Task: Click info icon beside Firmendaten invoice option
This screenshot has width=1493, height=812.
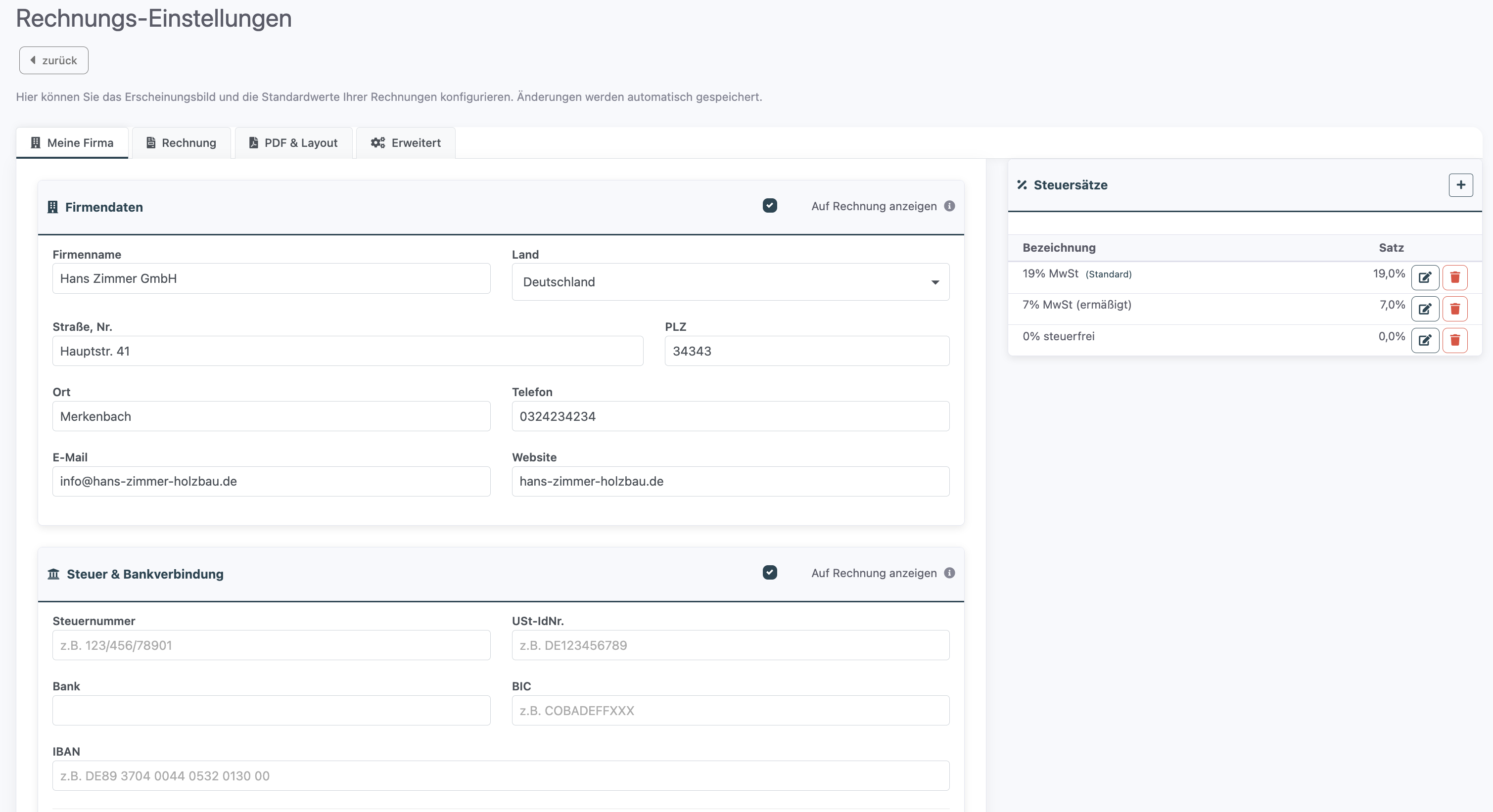Action: [x=949, y=206]
